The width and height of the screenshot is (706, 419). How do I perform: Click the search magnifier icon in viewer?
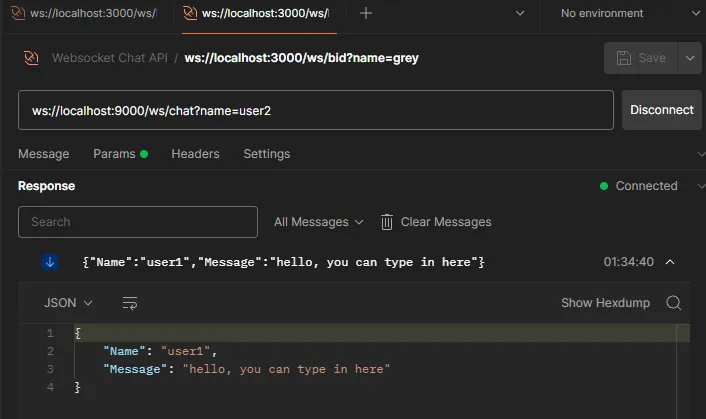[674, 303]
